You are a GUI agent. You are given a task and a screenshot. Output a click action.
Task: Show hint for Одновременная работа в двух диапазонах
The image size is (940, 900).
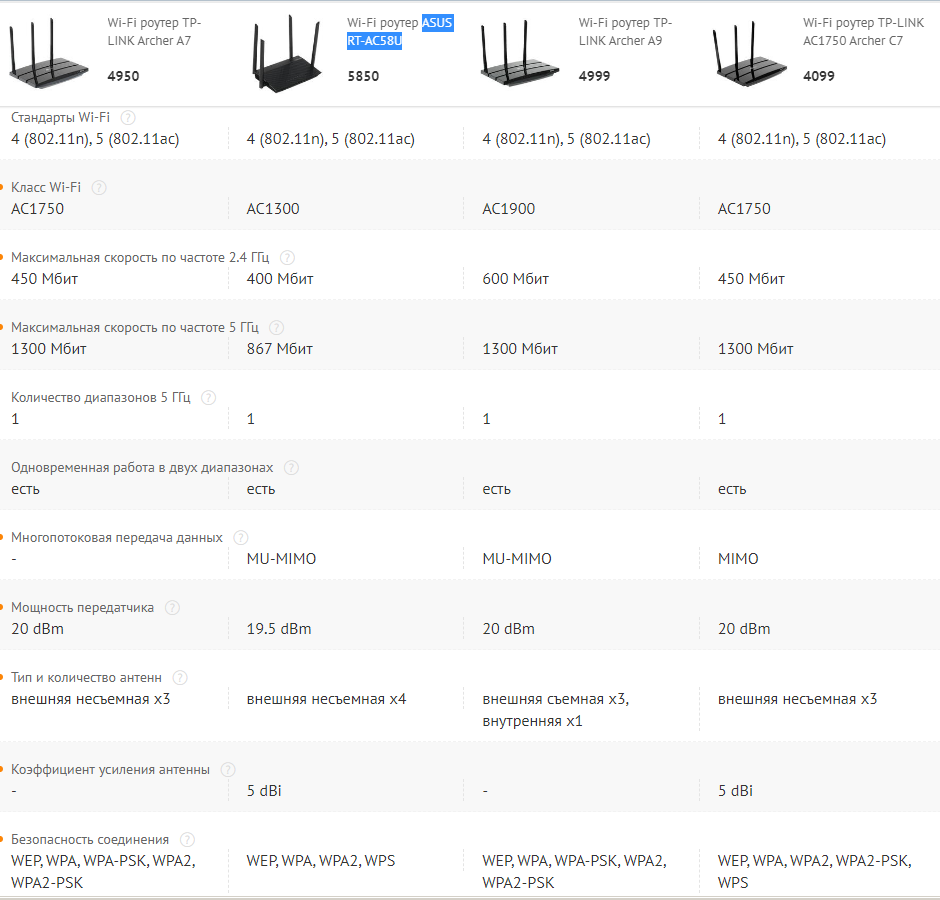pyautogui.click(x=291, y=467)
